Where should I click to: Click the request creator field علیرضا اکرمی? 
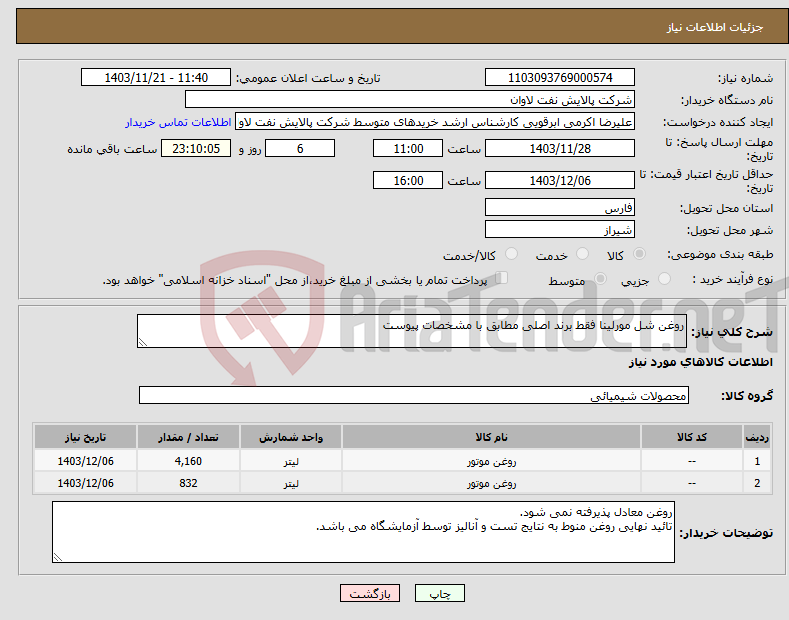tap(435, 122)
